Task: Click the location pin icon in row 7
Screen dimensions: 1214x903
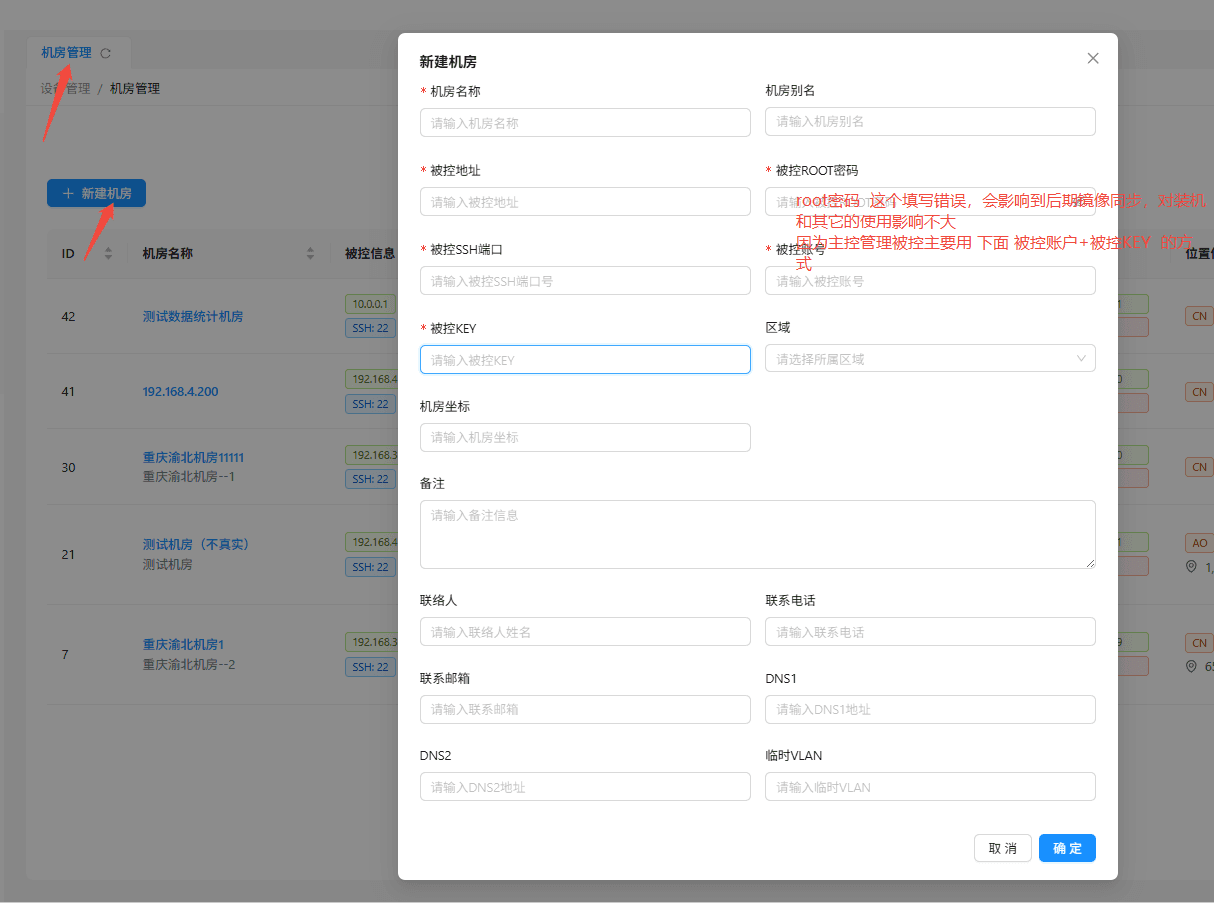Action: click(1192, 666)
